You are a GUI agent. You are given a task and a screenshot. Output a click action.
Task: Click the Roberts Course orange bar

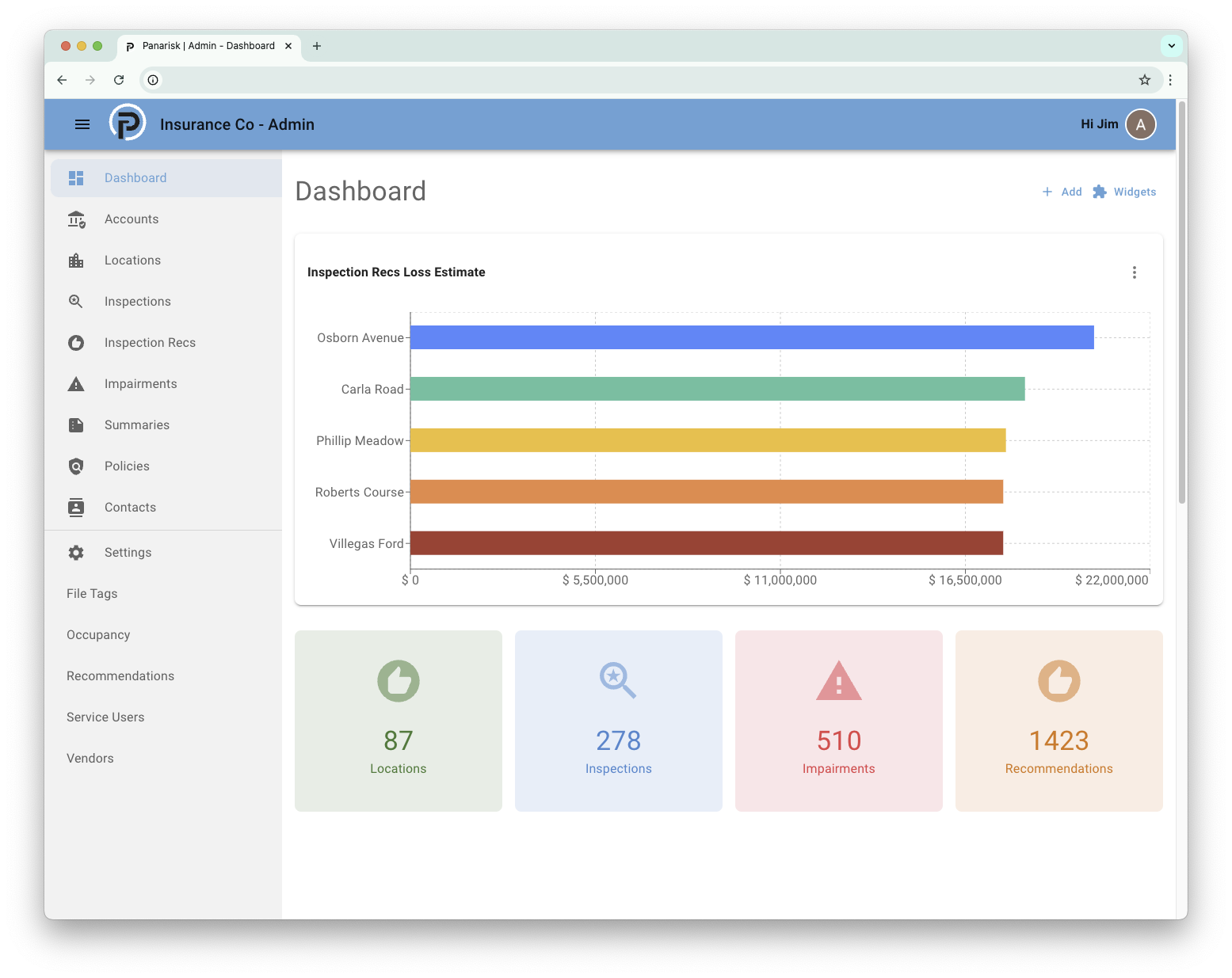click(707, 492)
